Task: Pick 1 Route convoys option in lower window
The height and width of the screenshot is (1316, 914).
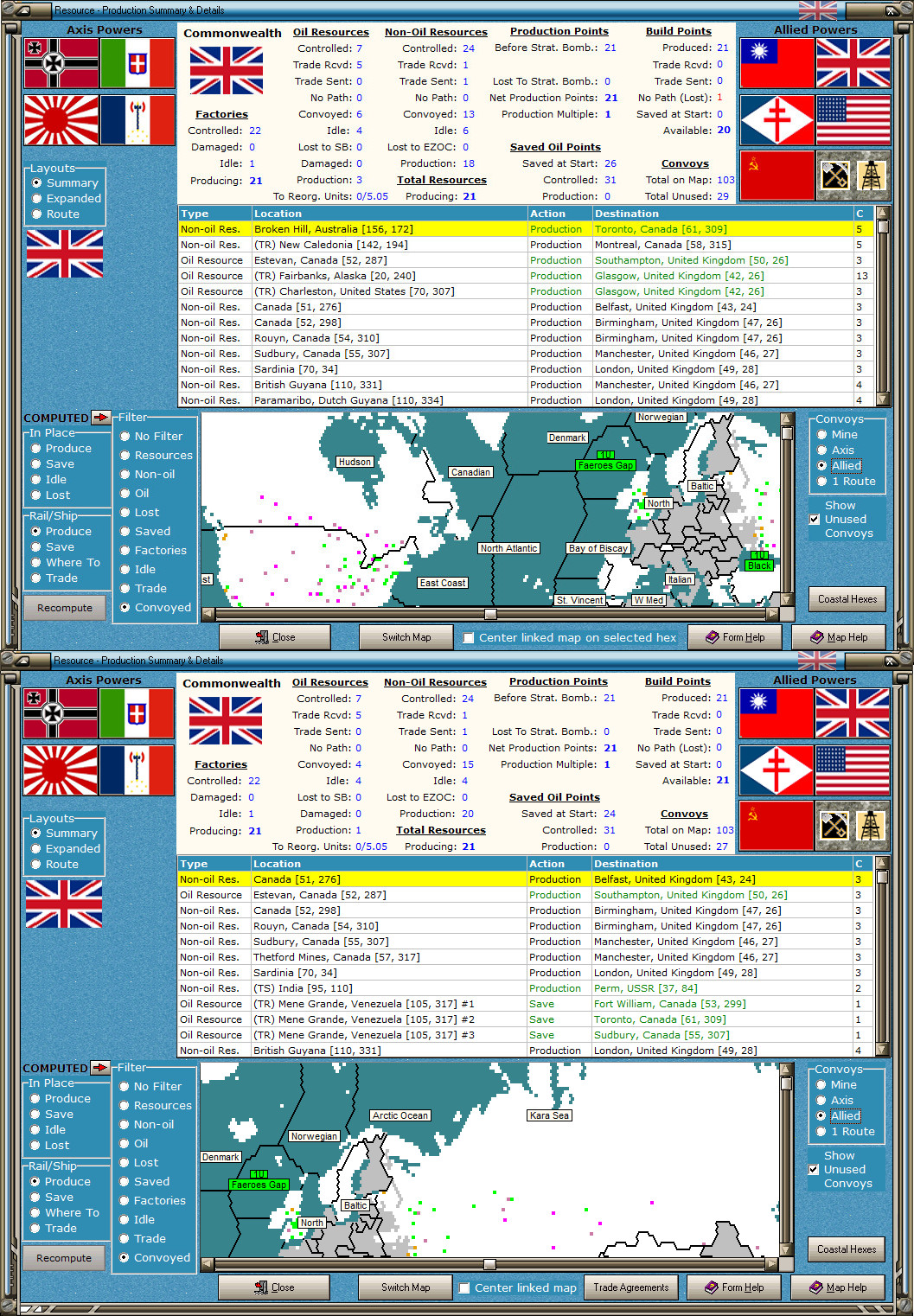Action: coord(846,1132)
